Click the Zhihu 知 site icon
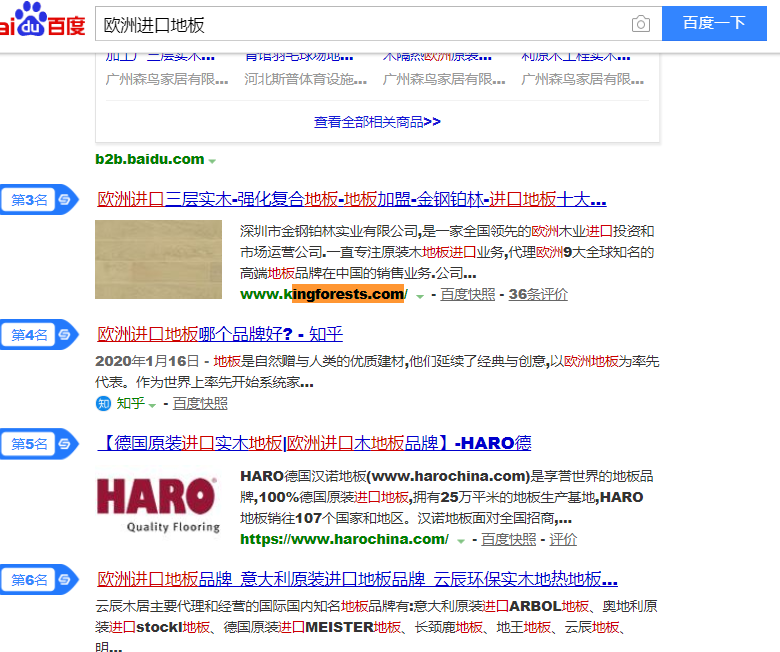The image size is (780, 652). [x=103, y=403]
